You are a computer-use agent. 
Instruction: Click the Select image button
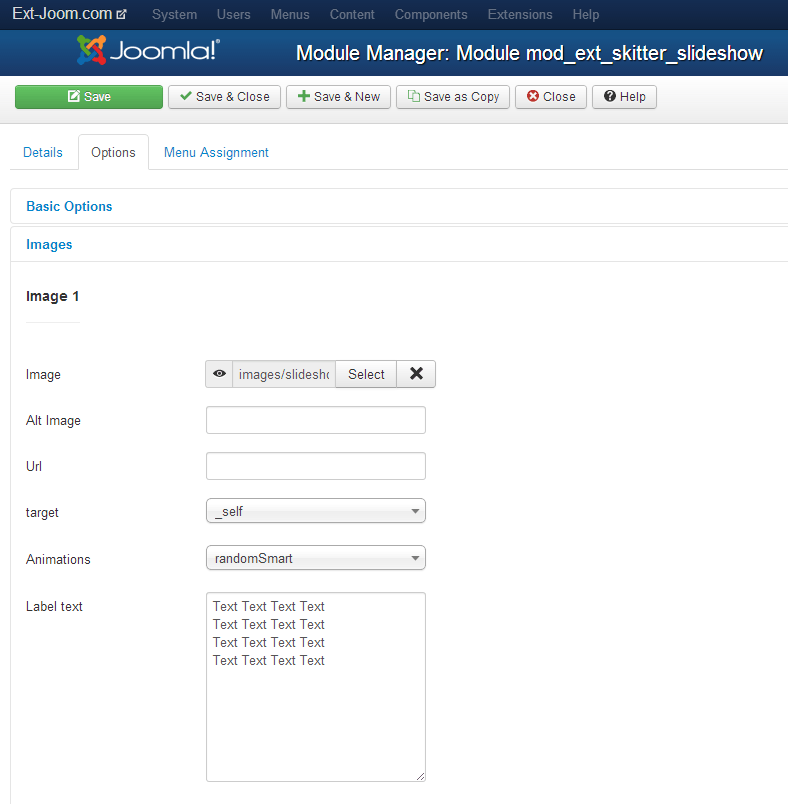[x=366, y=374]
